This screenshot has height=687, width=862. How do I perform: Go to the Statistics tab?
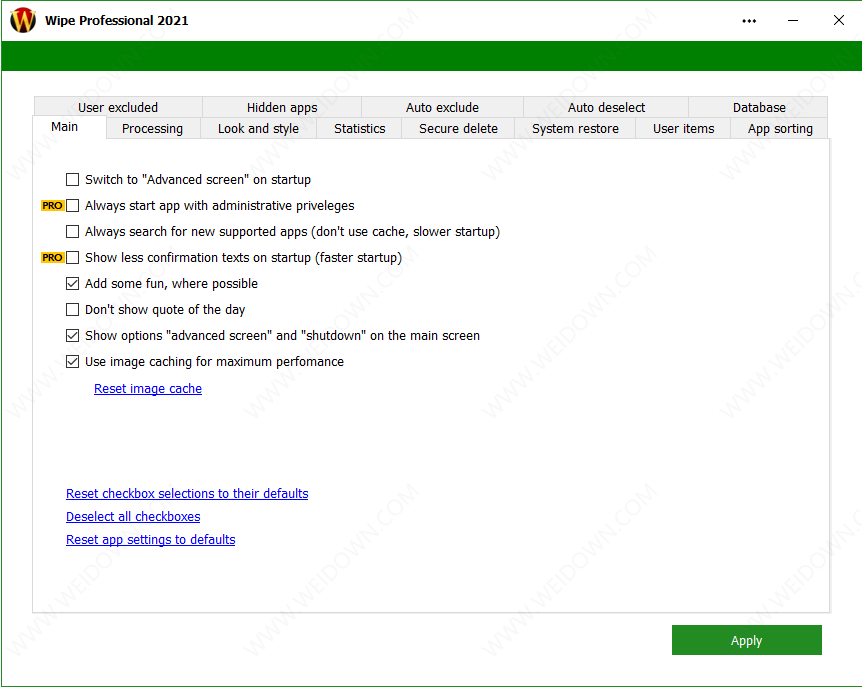pyautogui.click(x=360, y=129)
